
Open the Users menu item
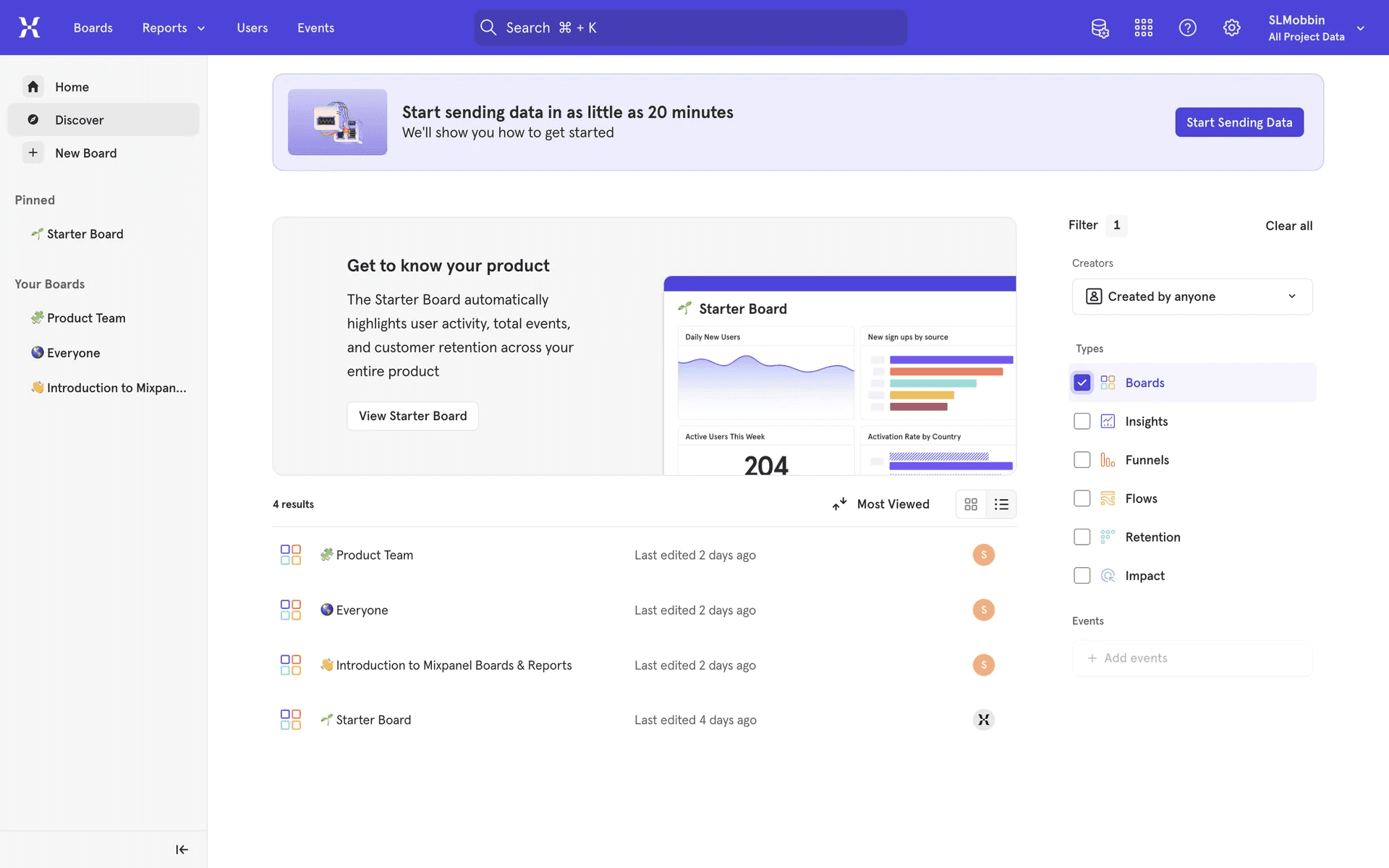click(x=252, y=27)
